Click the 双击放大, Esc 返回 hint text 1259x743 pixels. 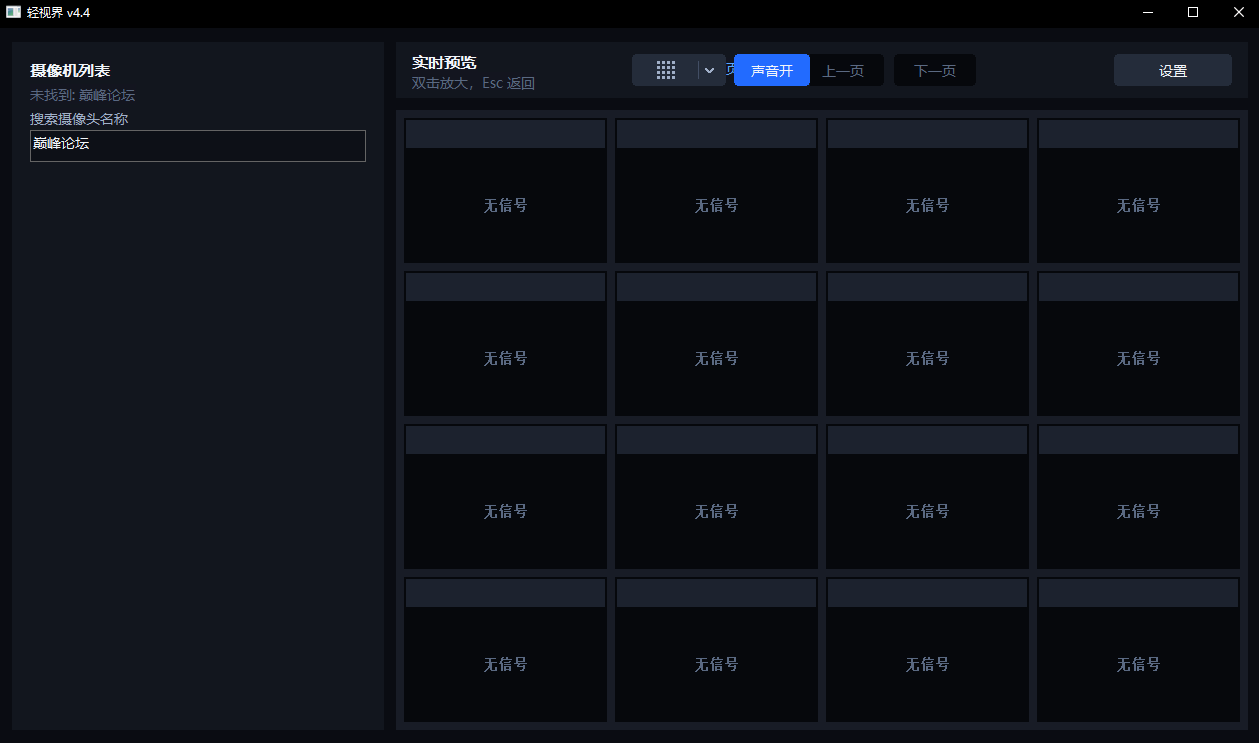pyautogui.click(x=473, y=84)
